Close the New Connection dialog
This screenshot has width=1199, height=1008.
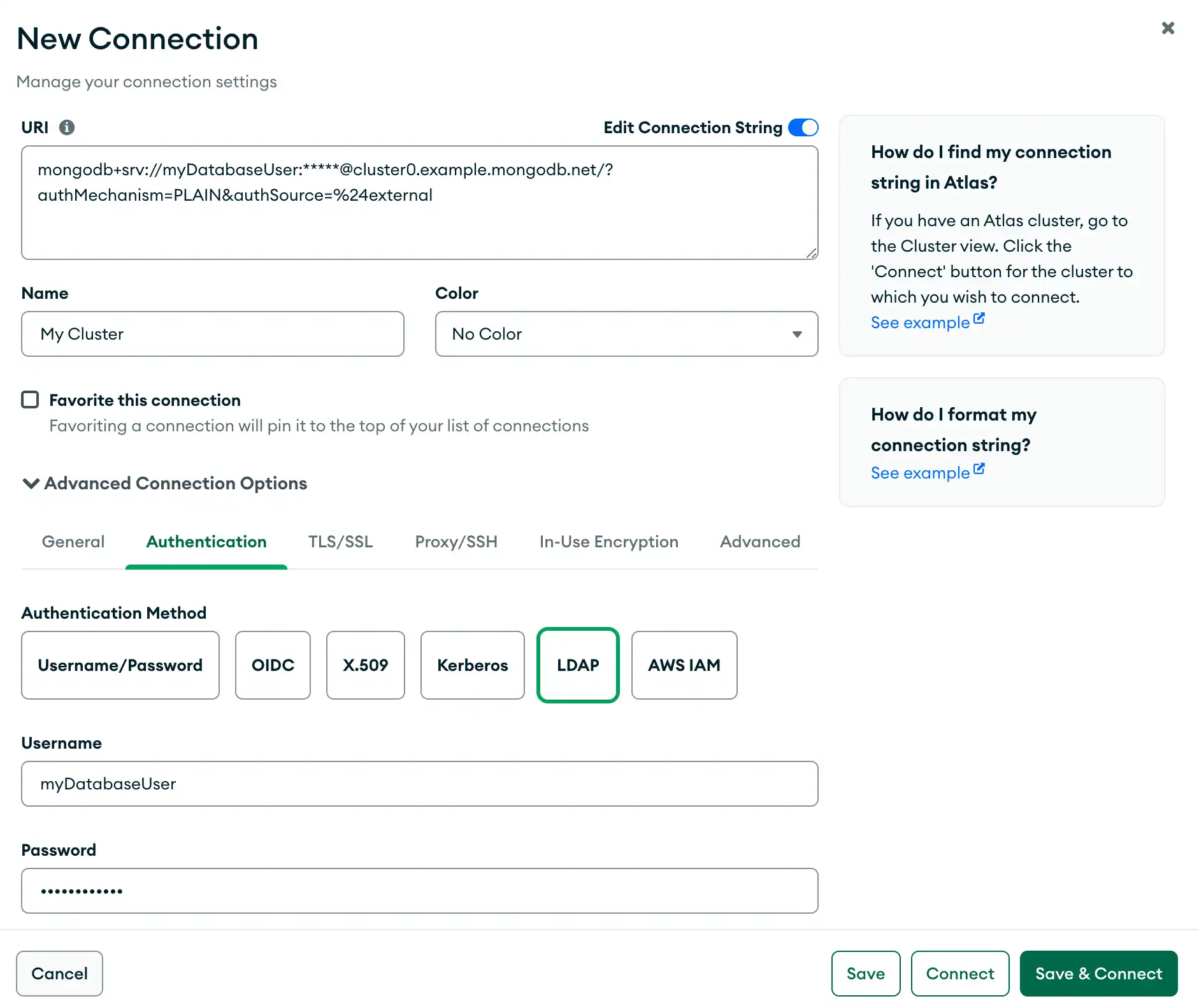[x=1167, y=27]
